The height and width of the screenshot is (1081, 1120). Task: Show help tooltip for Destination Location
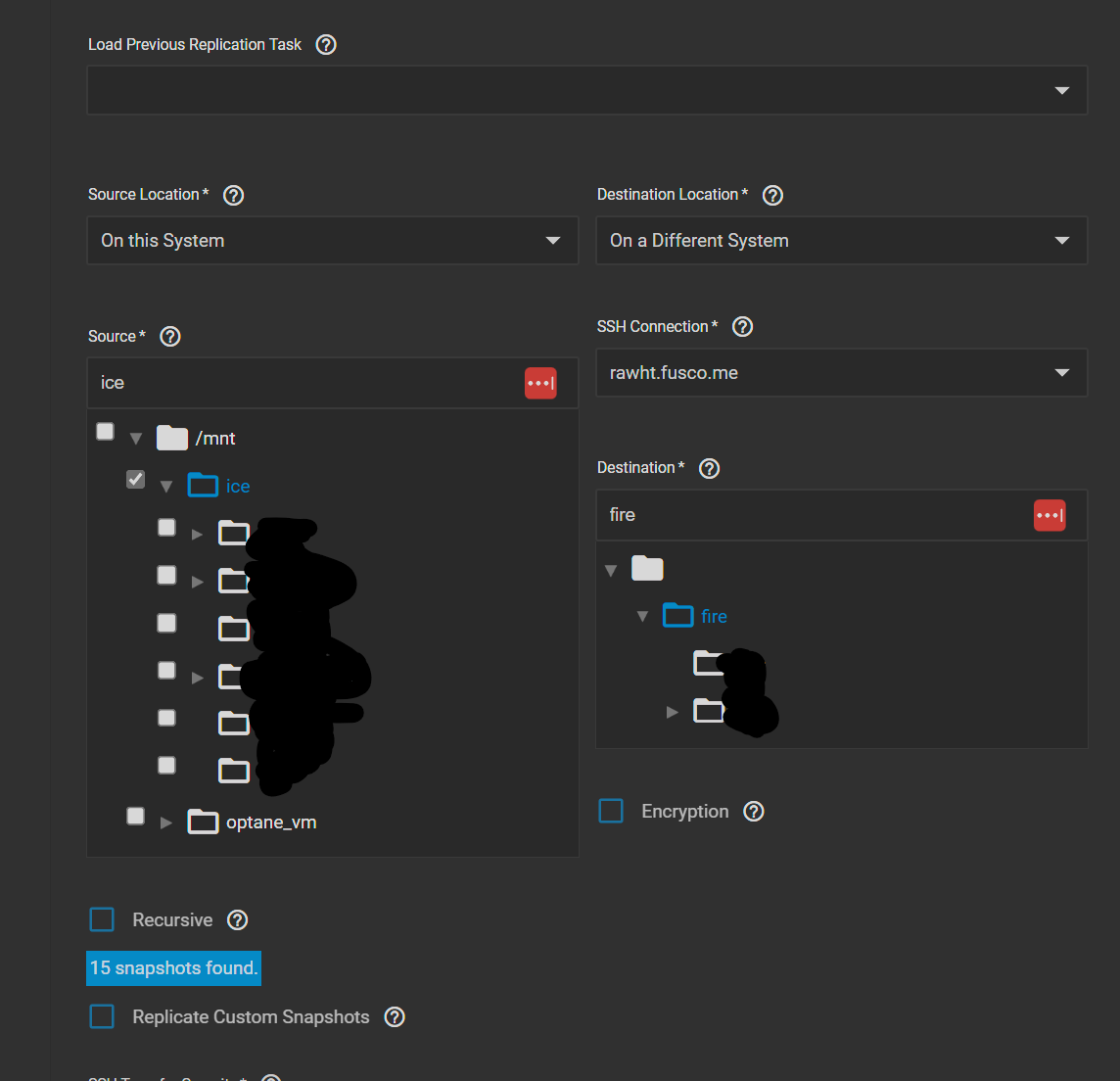[x=772, y=195]
